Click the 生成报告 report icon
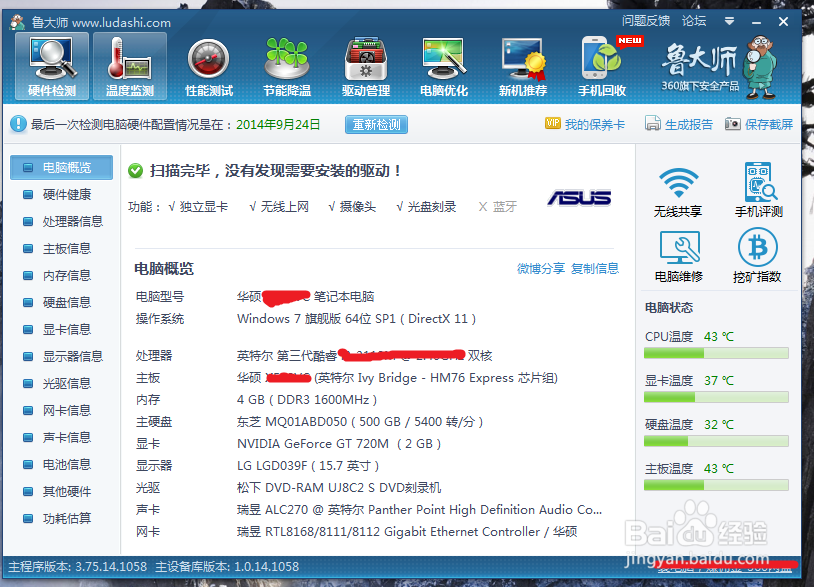The height and width of the screenshot is (587, 814). [x=653, y=124]
